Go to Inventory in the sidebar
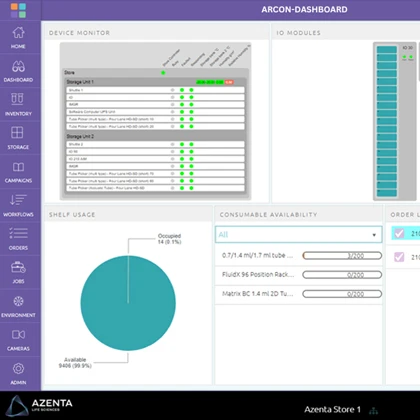The width and height of the screenshot is (420, 420). [x=18, y=105]
